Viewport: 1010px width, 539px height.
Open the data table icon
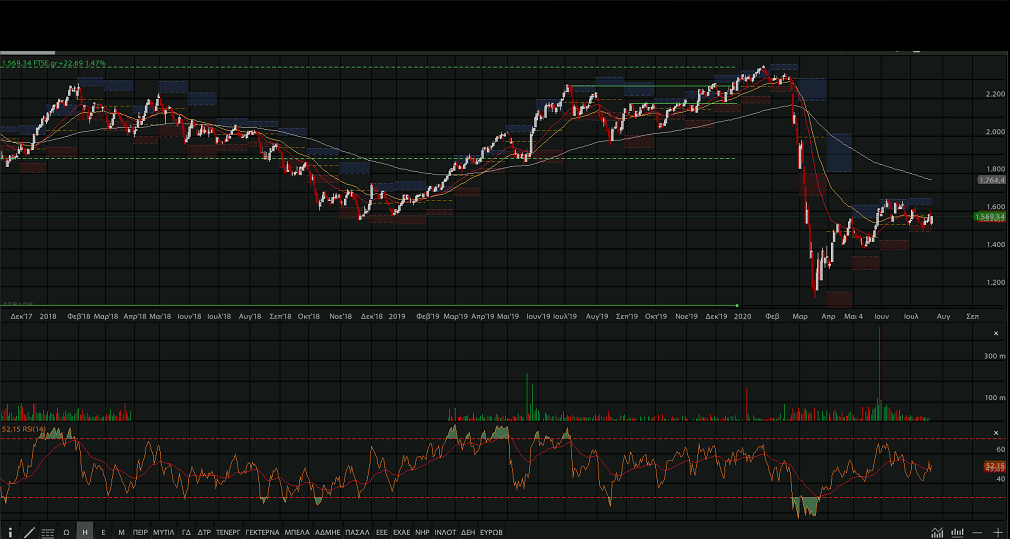tap(47, 532)
